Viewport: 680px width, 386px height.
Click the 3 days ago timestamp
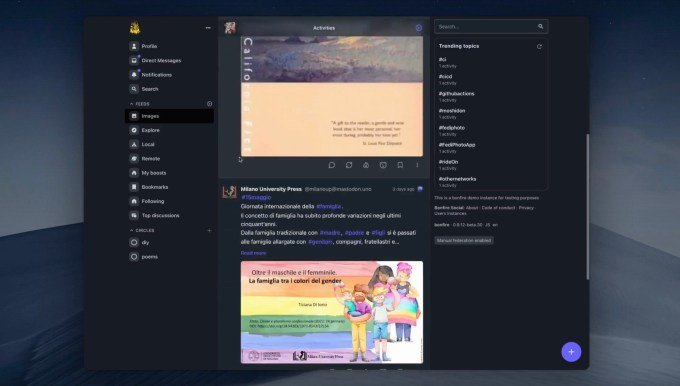(403, 189)
